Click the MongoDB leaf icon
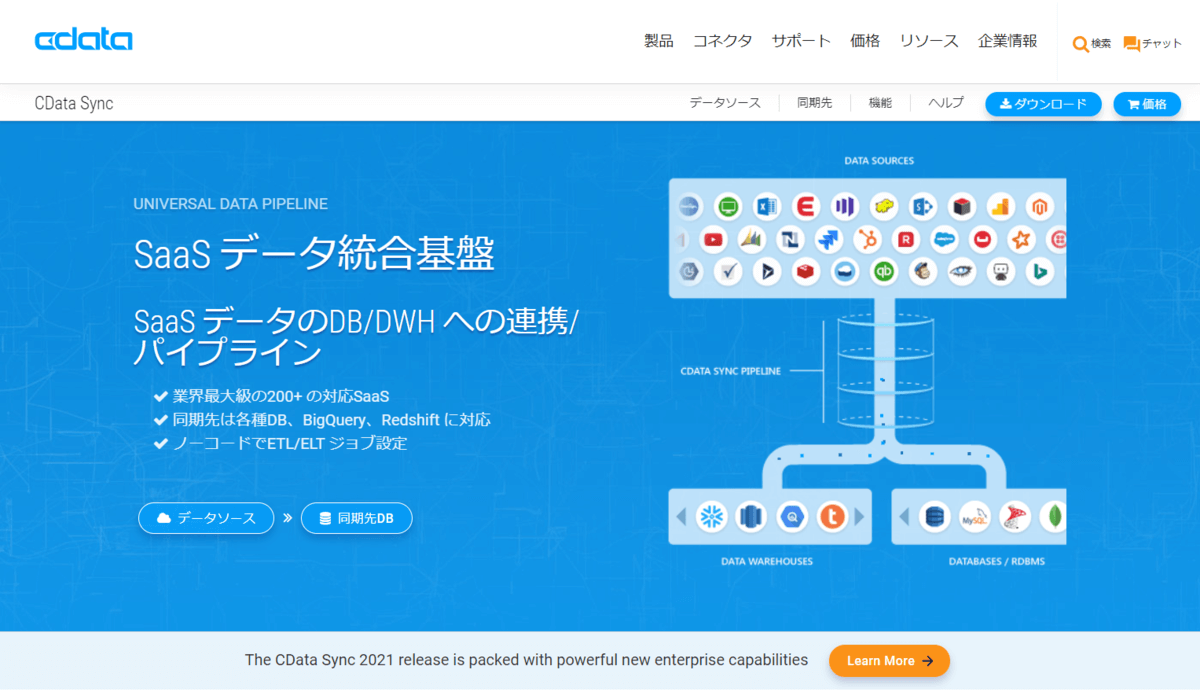 click(x=1053, y=516)
